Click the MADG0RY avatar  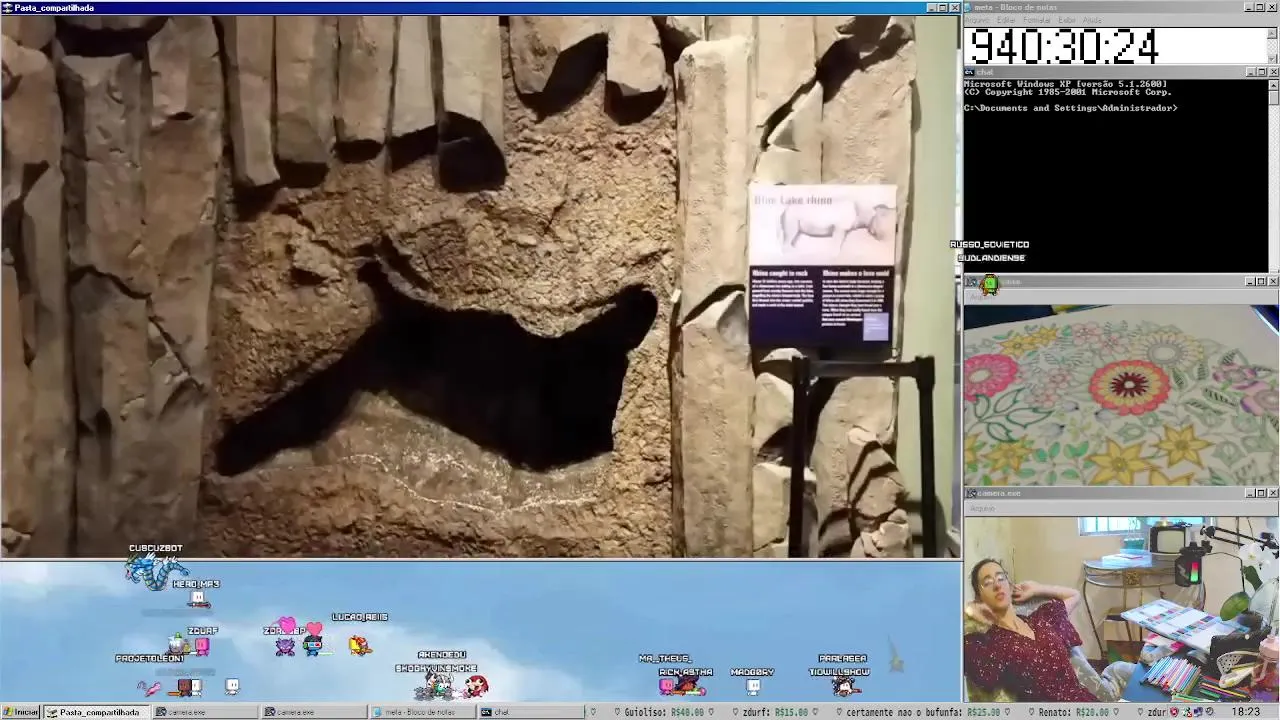[753, 686]
